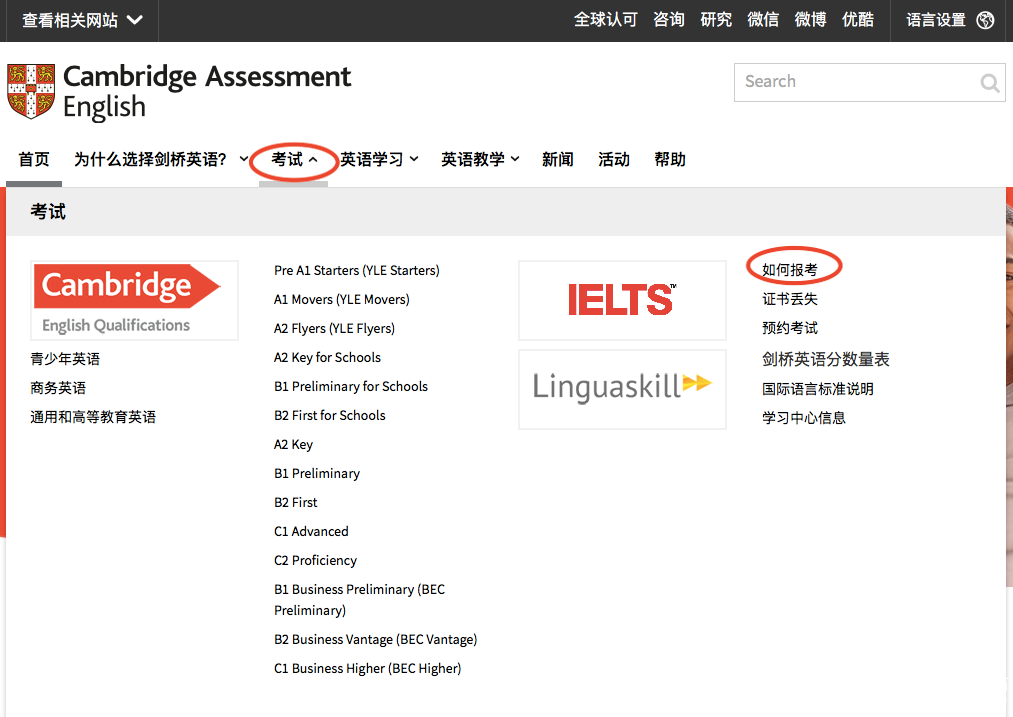Click the 优酷 top link
Screen dimensions: 1013x717
coord(858,20)
